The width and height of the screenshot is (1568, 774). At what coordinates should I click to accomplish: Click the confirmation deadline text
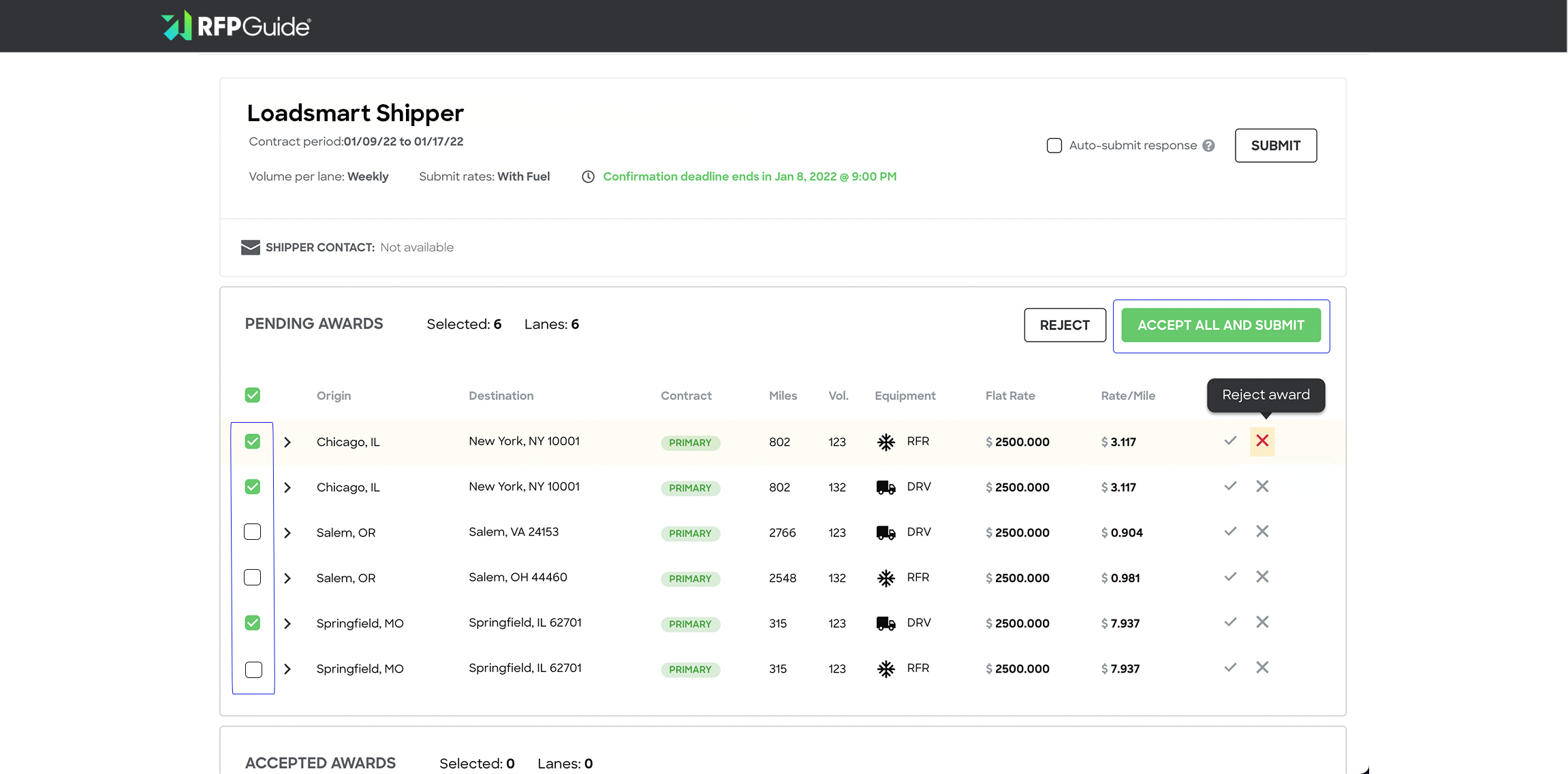750,177
